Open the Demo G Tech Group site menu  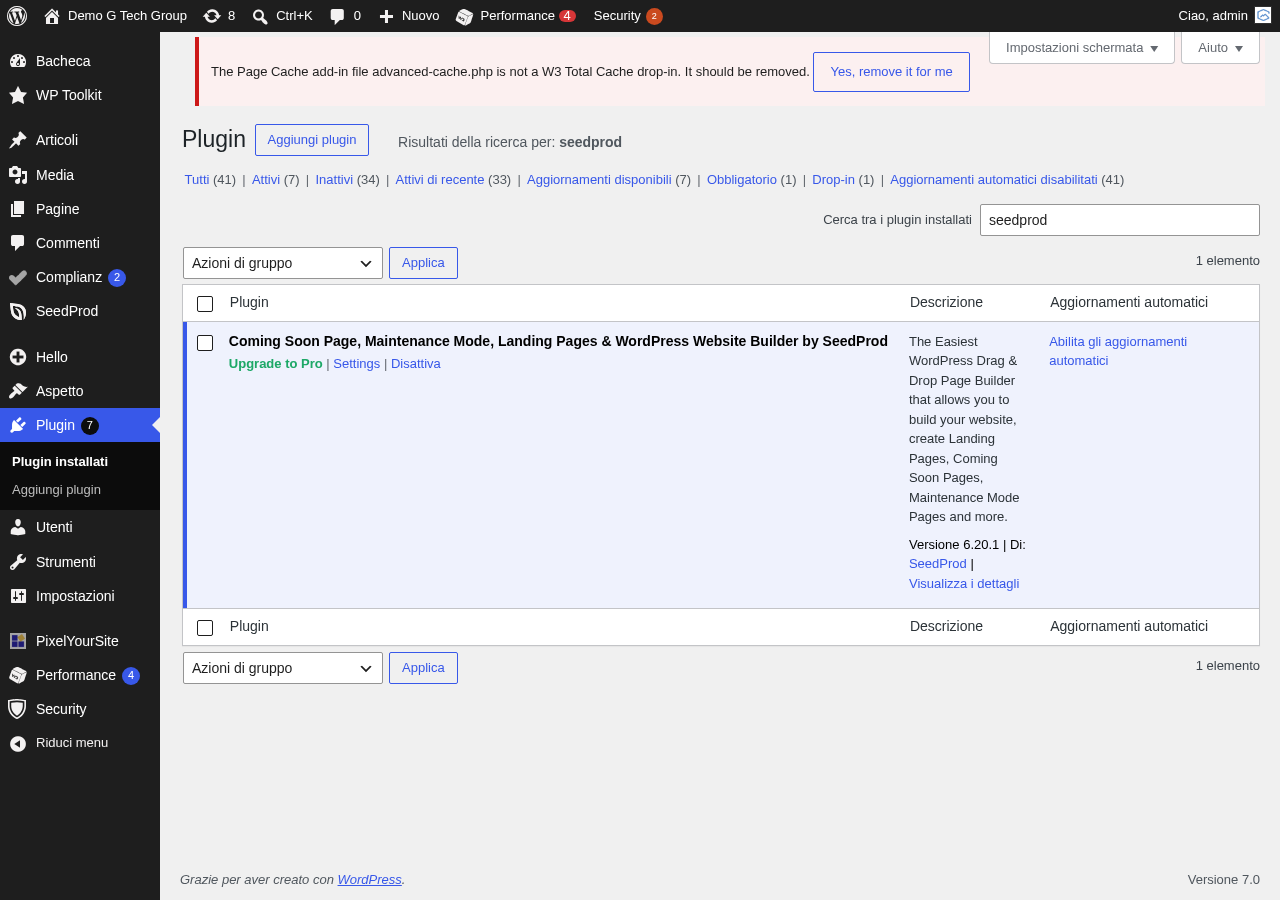point(115,16)
